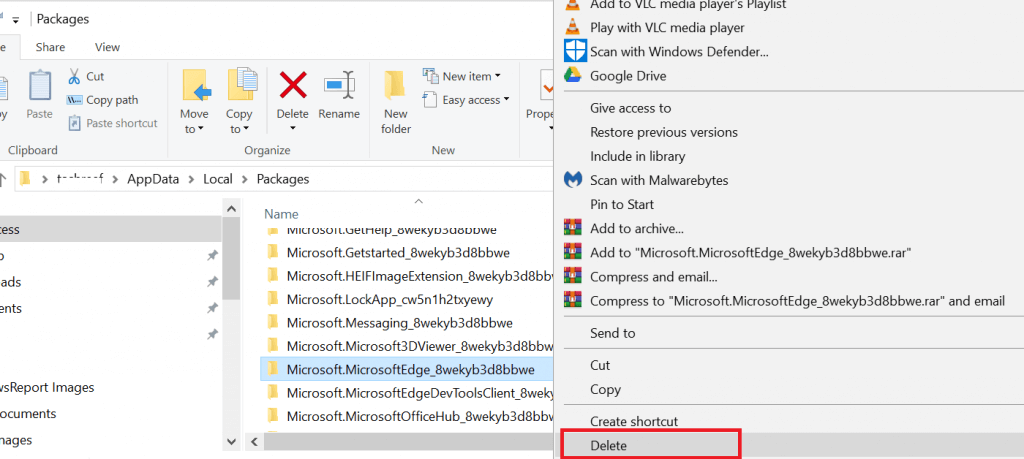Image resolution: width=1024 pixels, height=459 pixels.
Task: Click the Malwarebytes logo icon
Action: (x=573, y=180)
